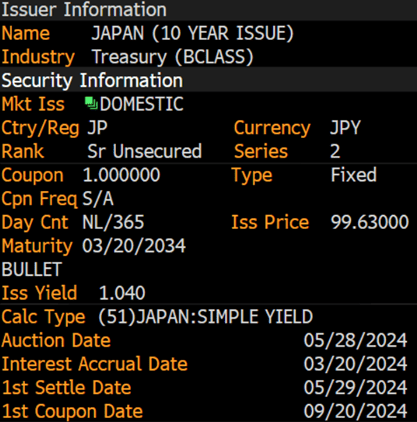Click the NL/365 day count value

113,223
